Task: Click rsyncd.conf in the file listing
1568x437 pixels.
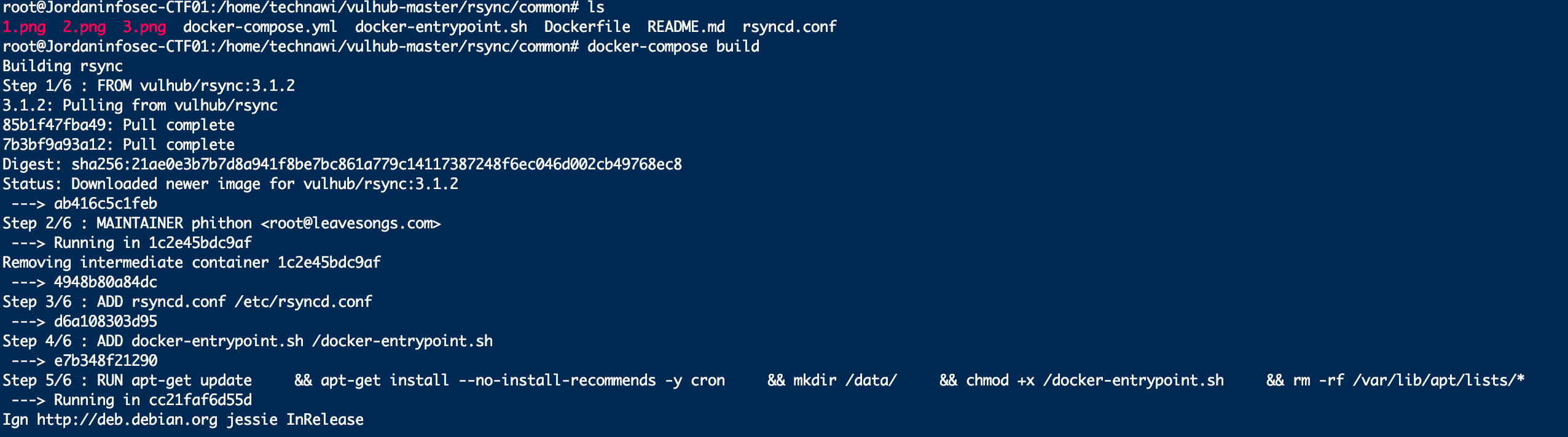Action: (x=789, y=27)
